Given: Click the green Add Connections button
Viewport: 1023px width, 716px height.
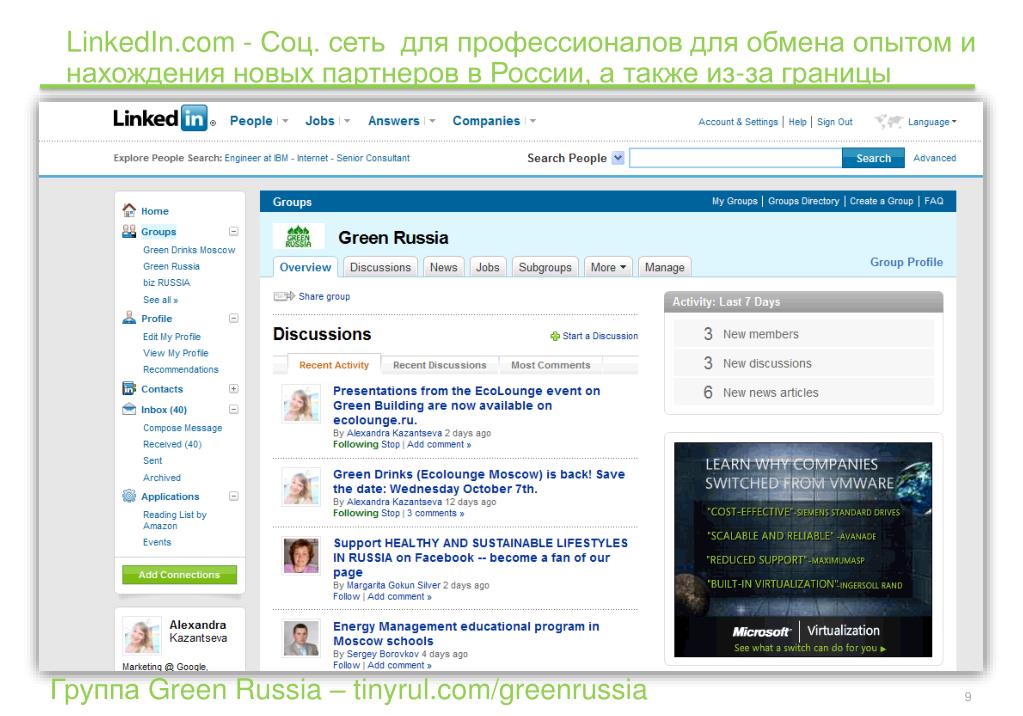Looking at the screenshot, I should [x=179, y=574].
